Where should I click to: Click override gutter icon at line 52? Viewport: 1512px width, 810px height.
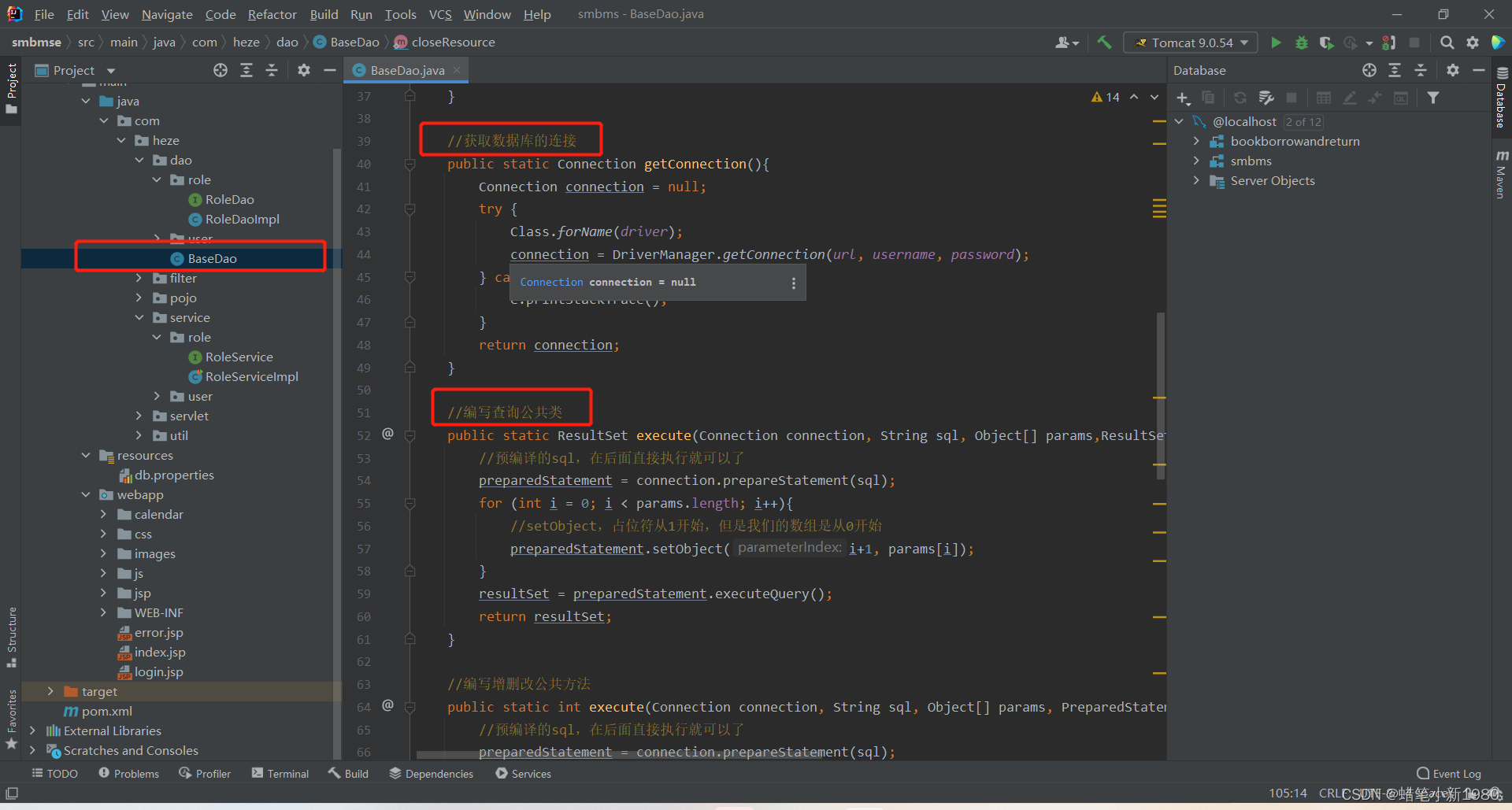387,434
